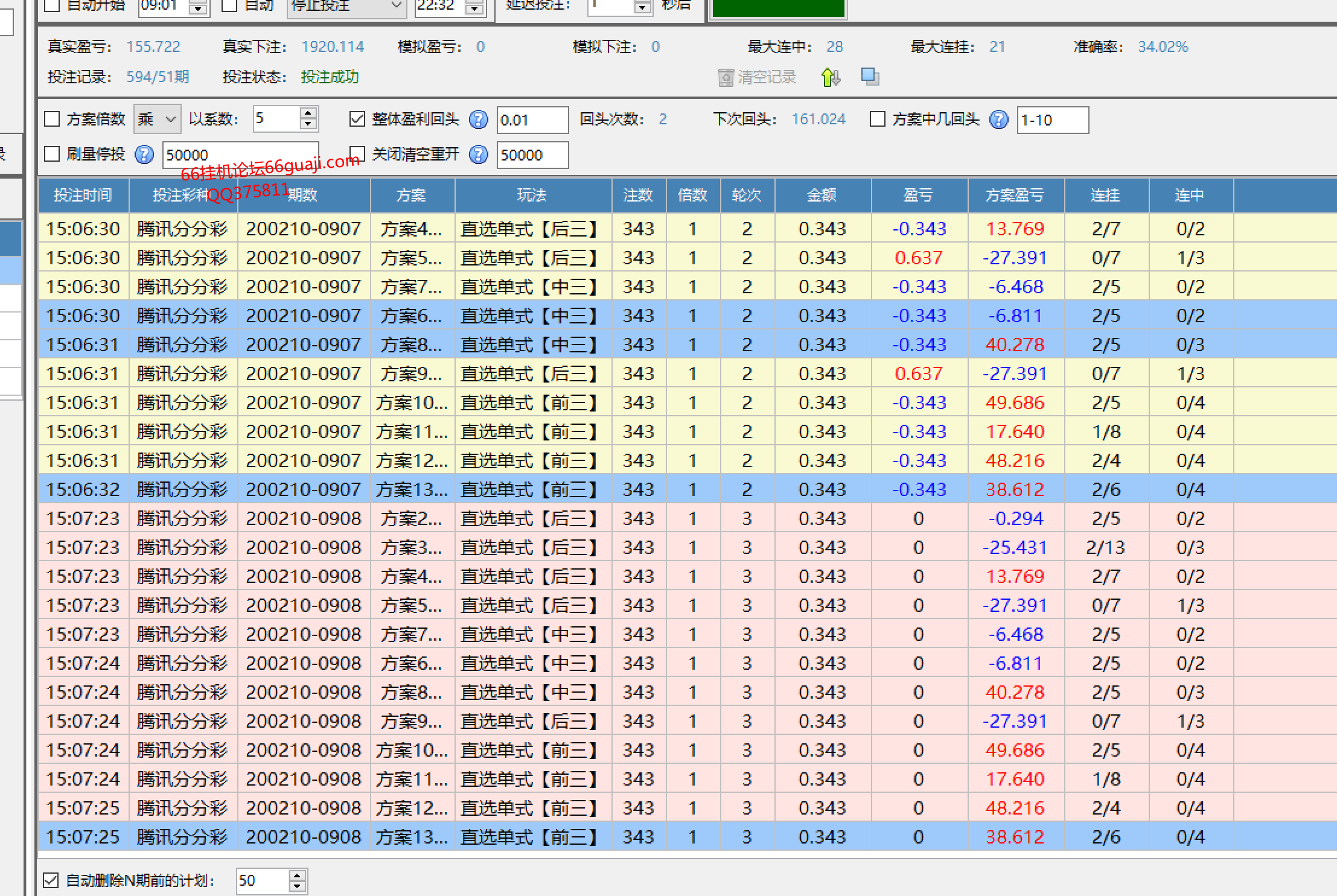Sort by the 注数 column header
Screen dimensions: 1337x896
(x=639, y=195)
